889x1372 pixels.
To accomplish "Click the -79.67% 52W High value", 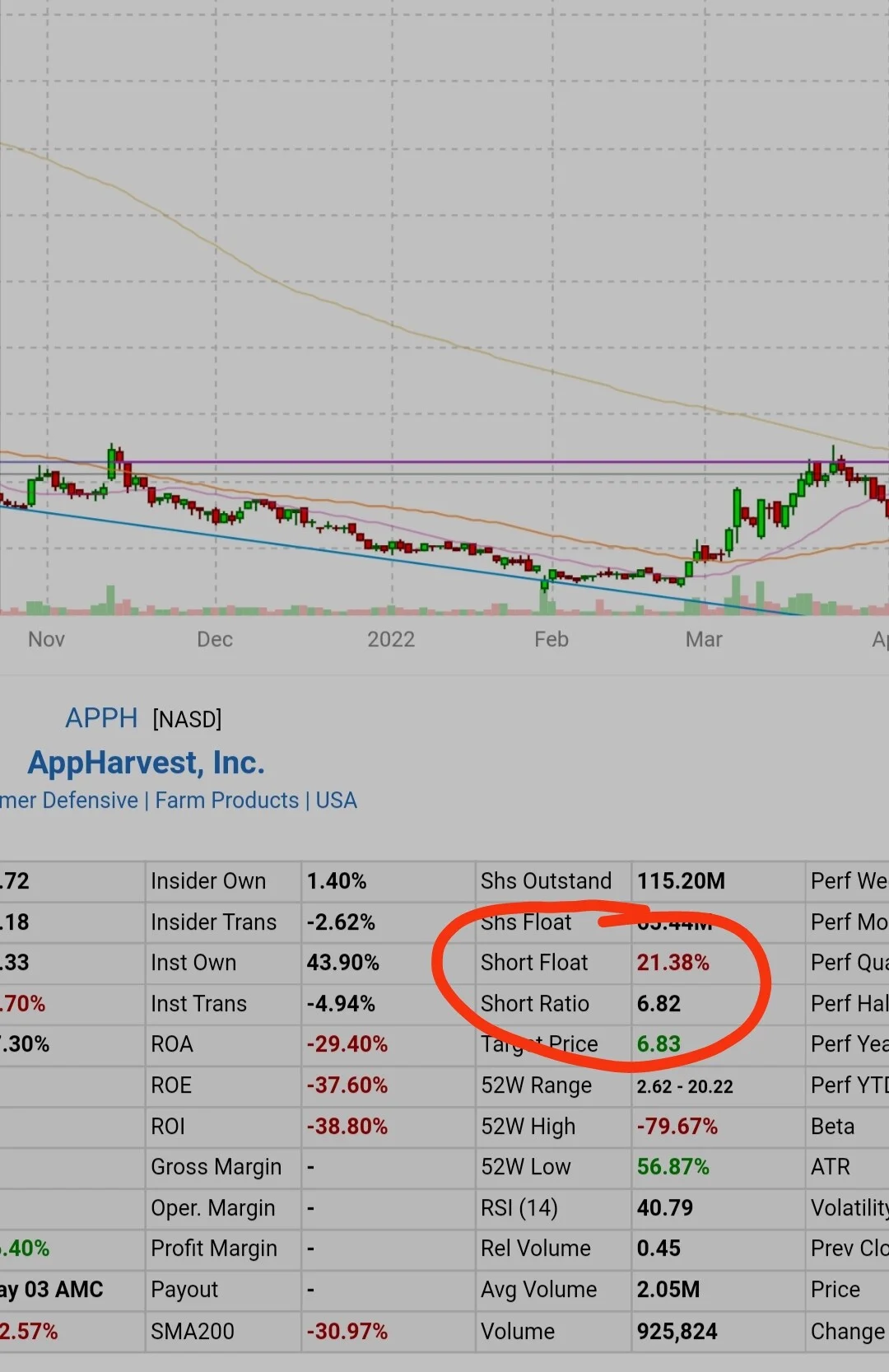I will 677,1127.
